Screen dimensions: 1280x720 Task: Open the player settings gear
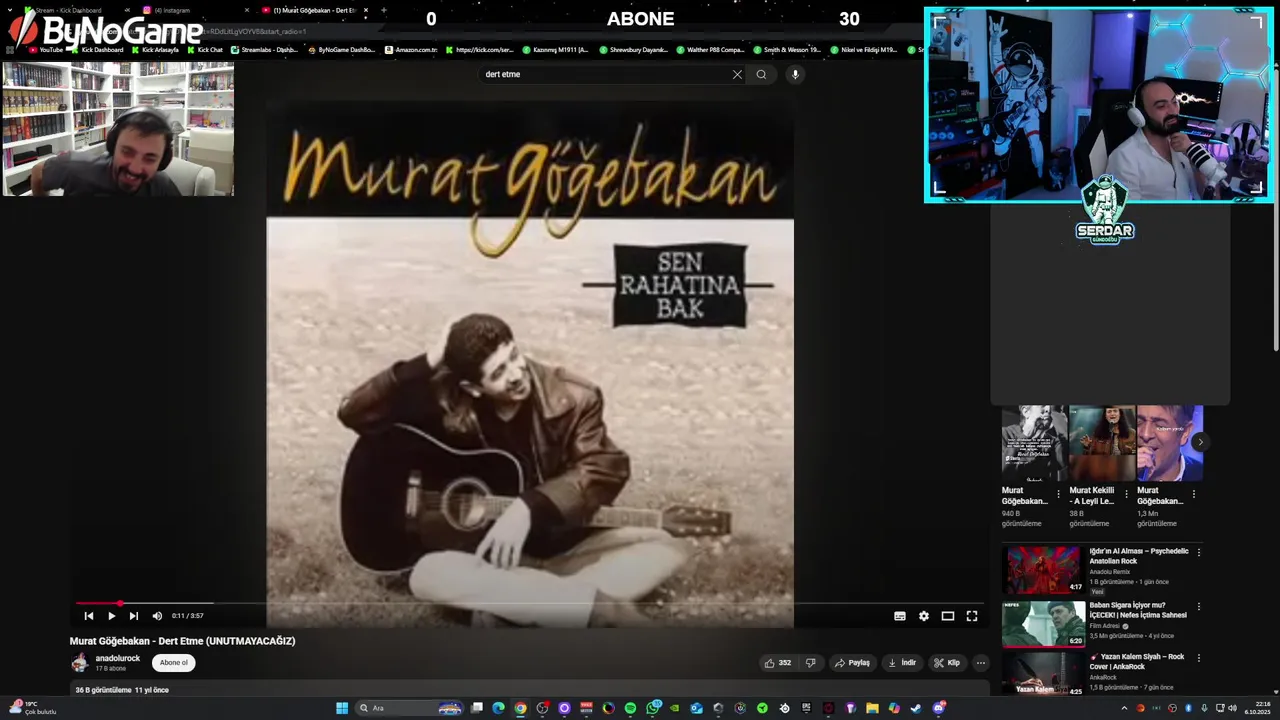click(x=924, y=616)
